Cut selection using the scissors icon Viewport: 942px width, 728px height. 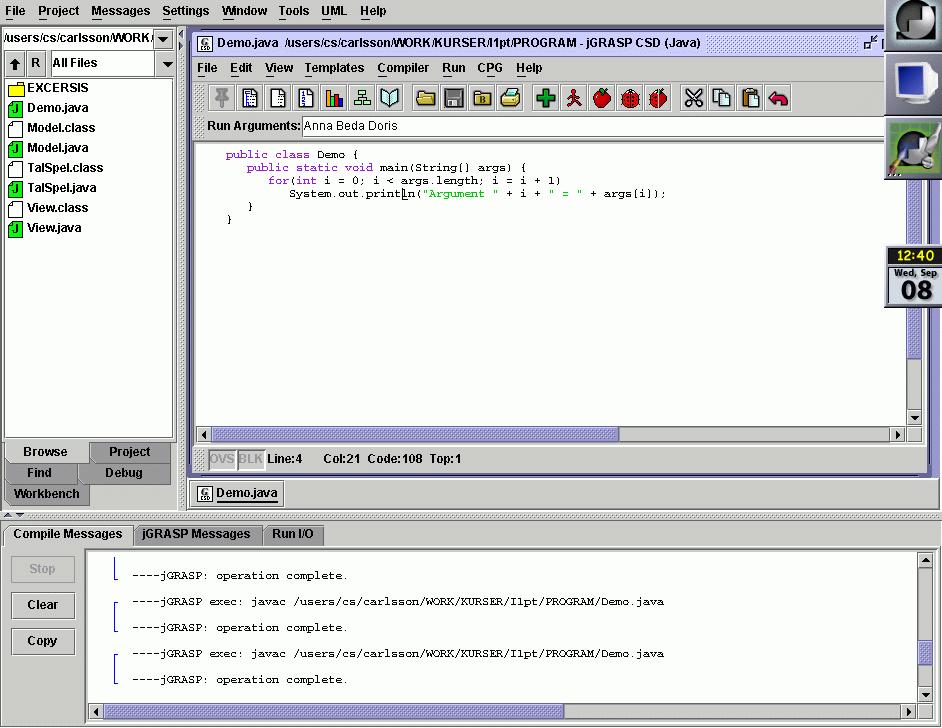pyautogui.click(x=693, y=98)
